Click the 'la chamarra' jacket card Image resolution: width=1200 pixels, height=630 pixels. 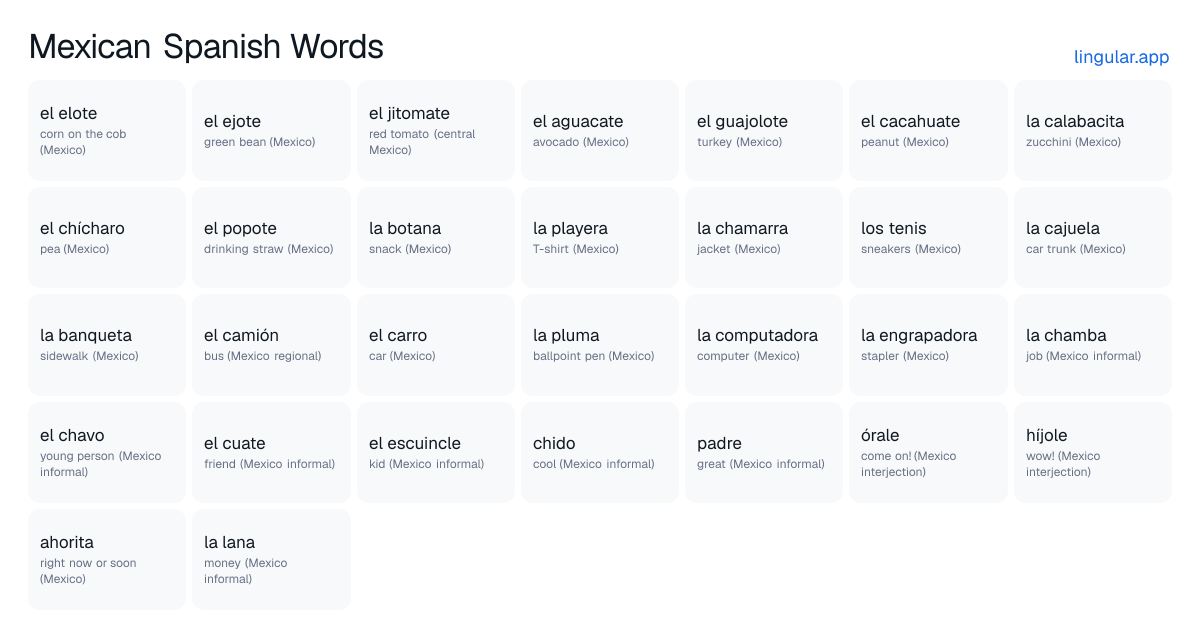(764, 238)
